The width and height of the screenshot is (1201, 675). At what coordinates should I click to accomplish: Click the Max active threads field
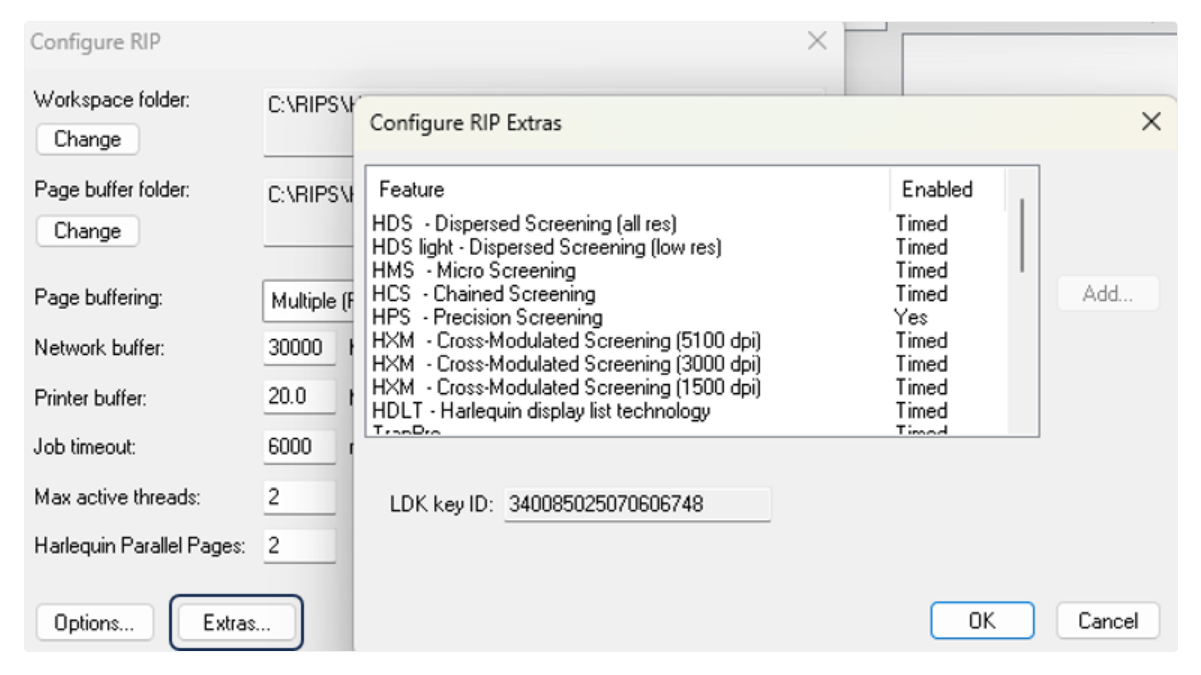coord(299,497)
